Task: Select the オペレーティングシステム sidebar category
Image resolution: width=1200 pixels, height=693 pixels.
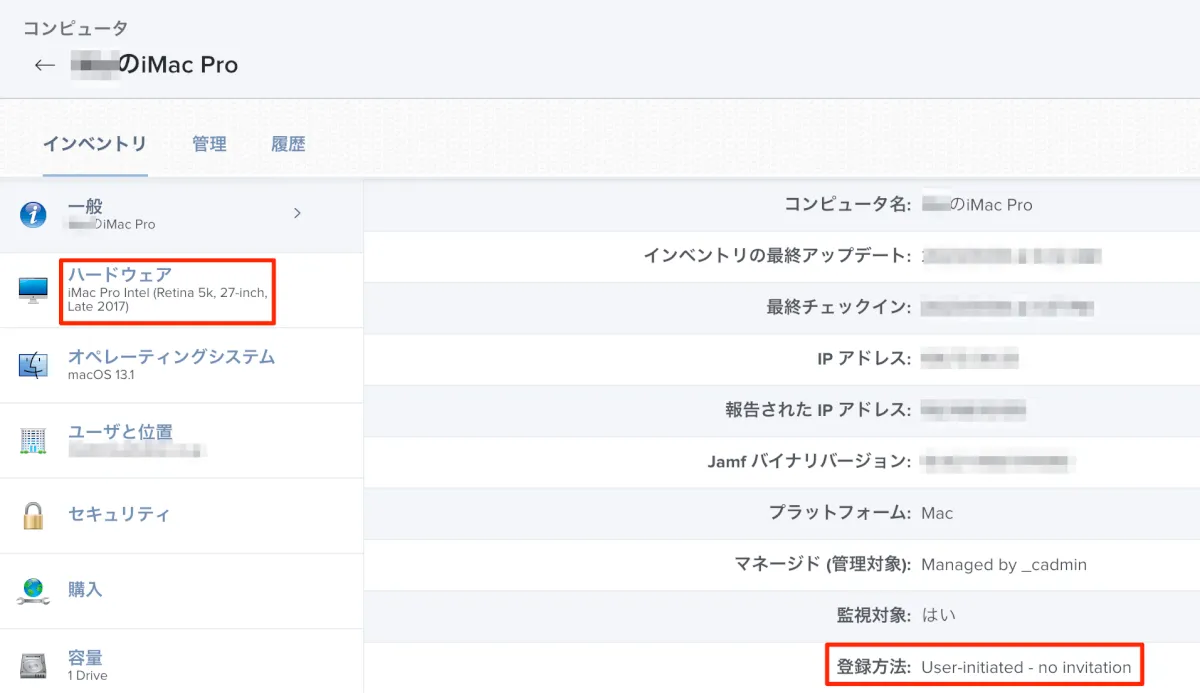Action: point(171,357)
